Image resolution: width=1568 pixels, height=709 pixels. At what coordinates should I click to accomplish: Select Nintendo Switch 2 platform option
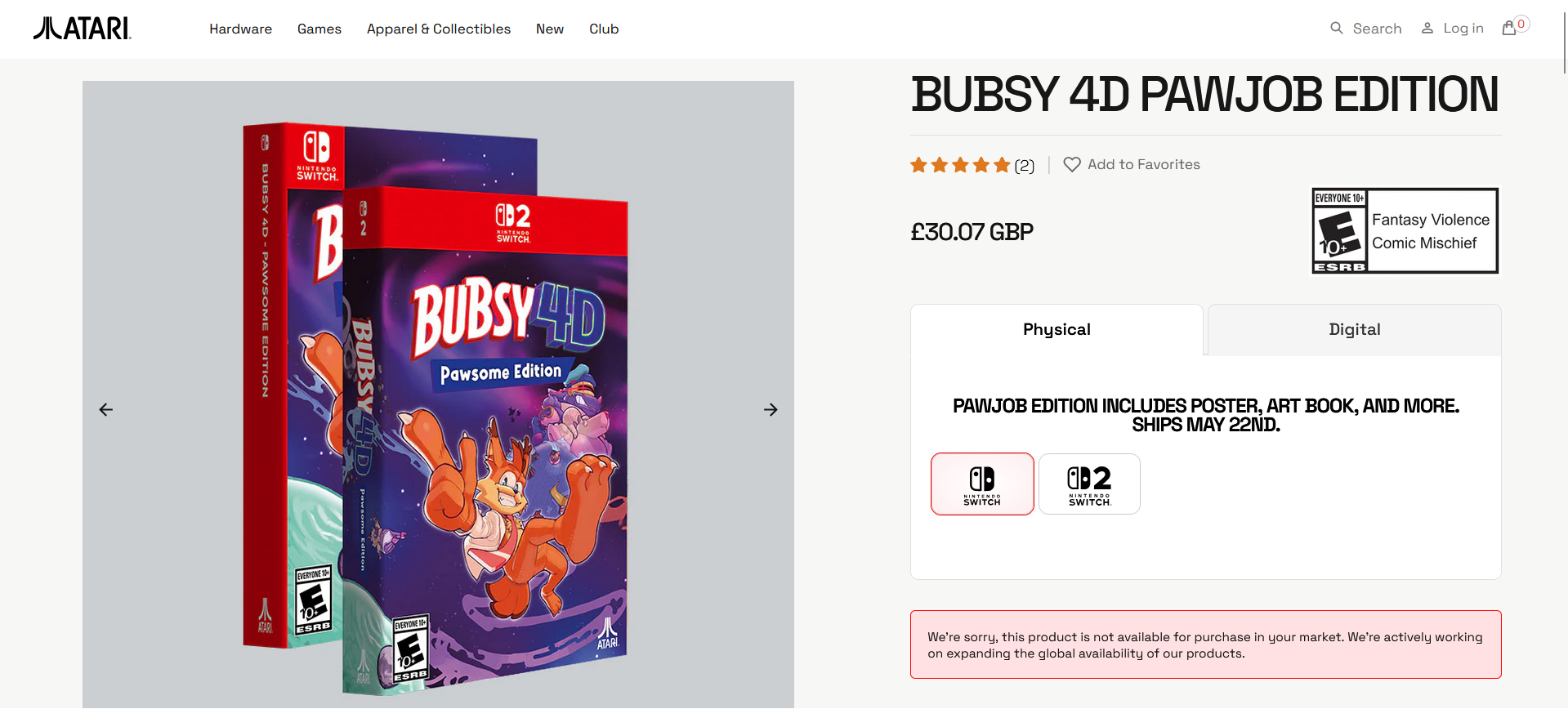coord(1089,484)
